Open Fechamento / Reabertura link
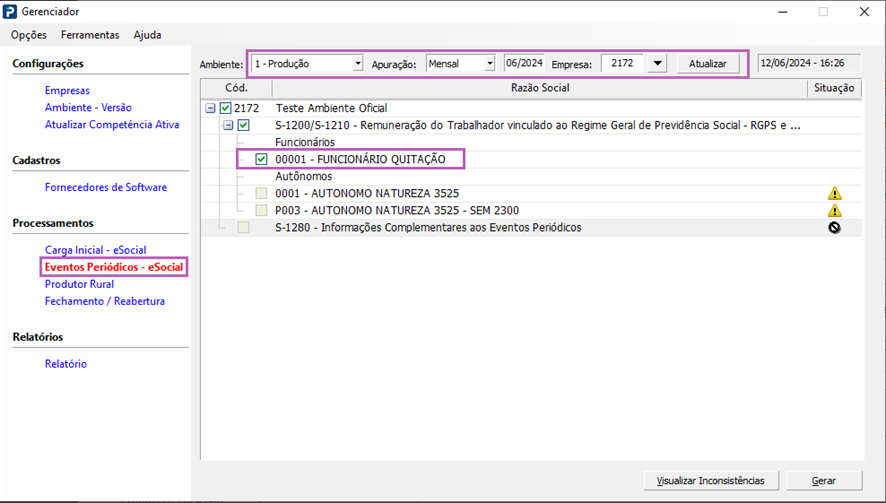Viewport: 886px width, 503px height. point(105,301)
